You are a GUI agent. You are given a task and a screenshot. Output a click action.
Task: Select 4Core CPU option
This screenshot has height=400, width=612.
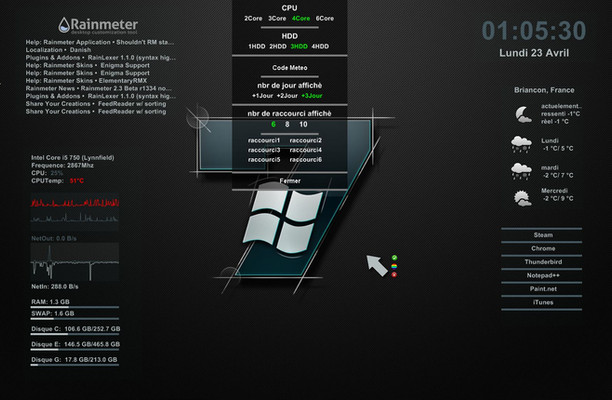click(301, 18)
